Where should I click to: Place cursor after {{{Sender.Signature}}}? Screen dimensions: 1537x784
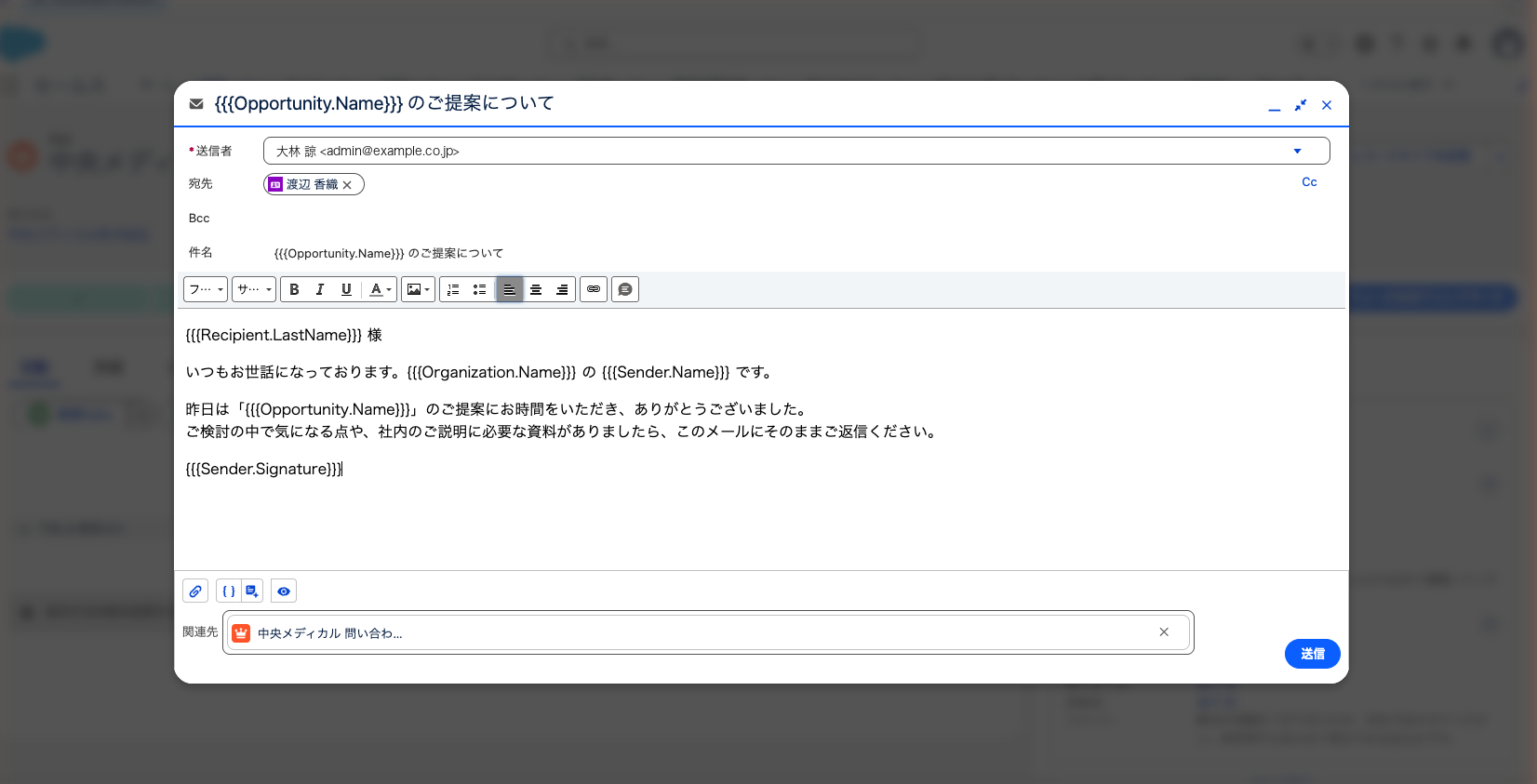[342, 469]
